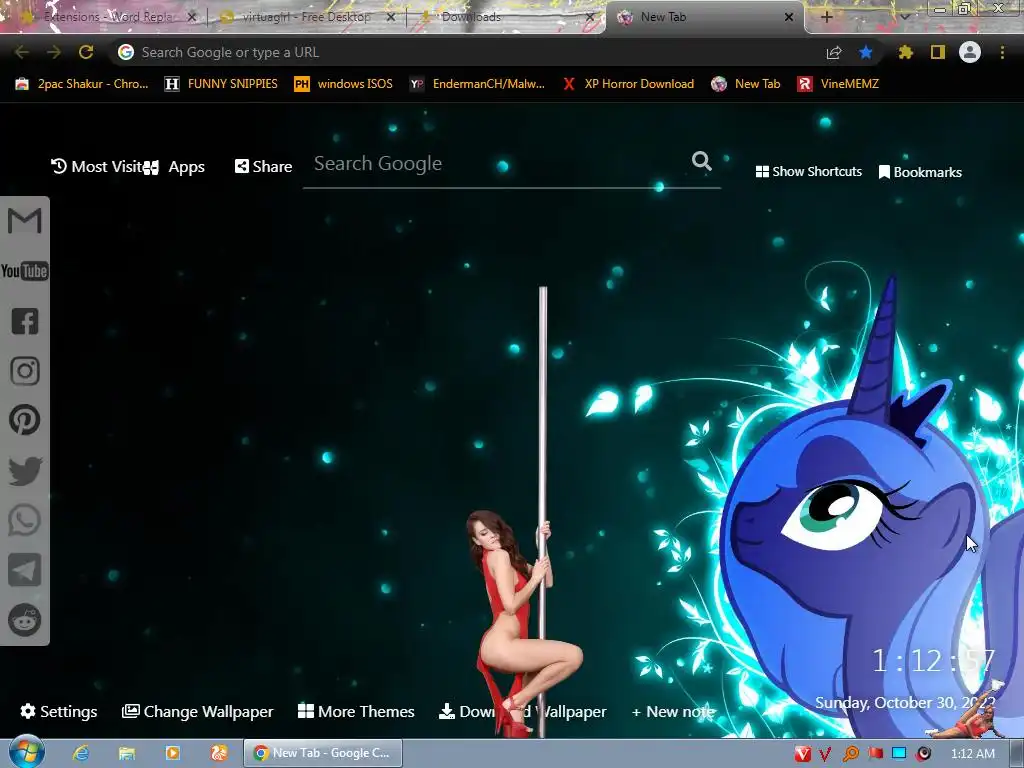Go back with the browser back arrow

click(22, 52)
